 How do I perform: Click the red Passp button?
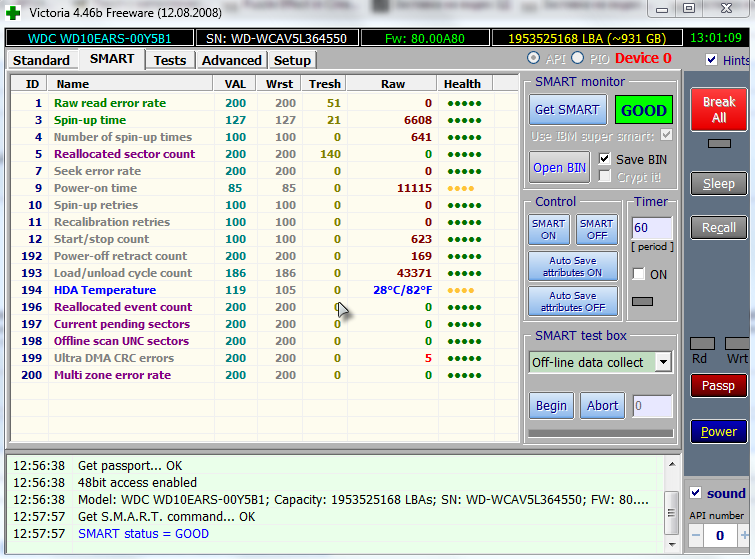pos(718,385)
